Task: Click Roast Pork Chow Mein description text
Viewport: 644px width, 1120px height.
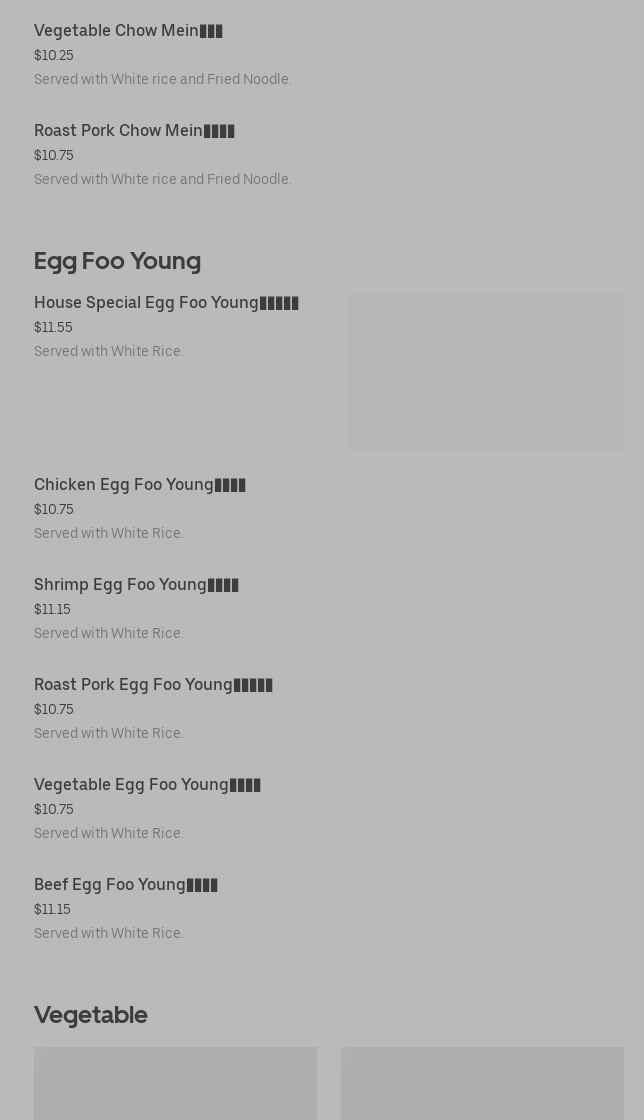Action: tap(162, 179)
